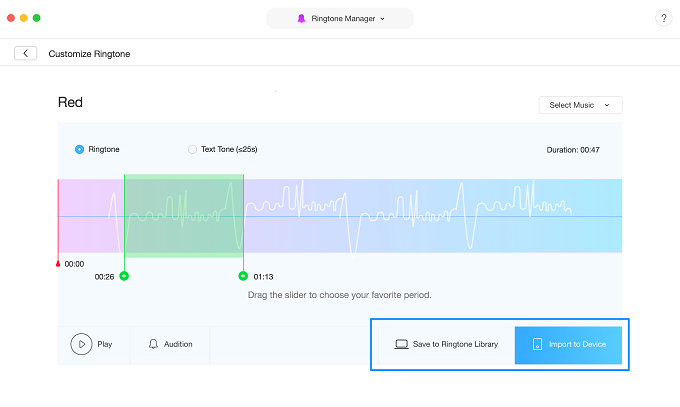680x407 pixels.
Task: Click the laptop icon for Ringtone Library
Action: [401, 344]
